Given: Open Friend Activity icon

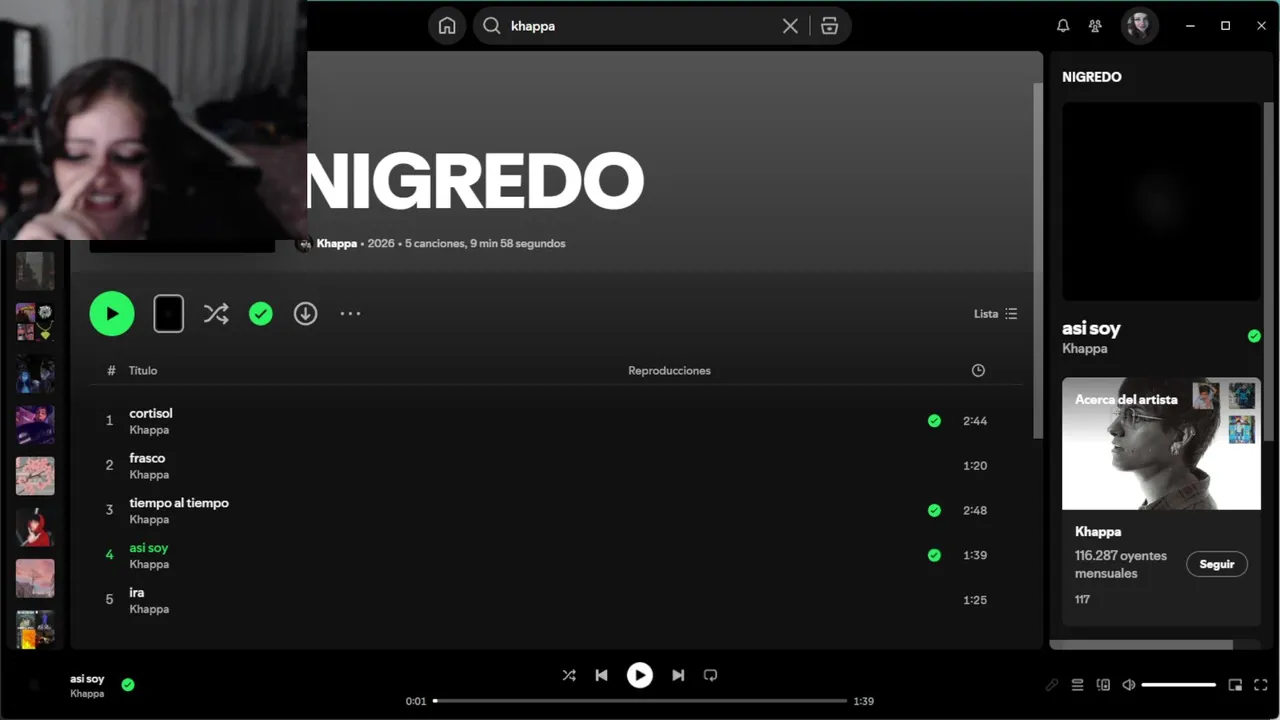Looking at the screenshot, I should click(x=1095, y=26).
